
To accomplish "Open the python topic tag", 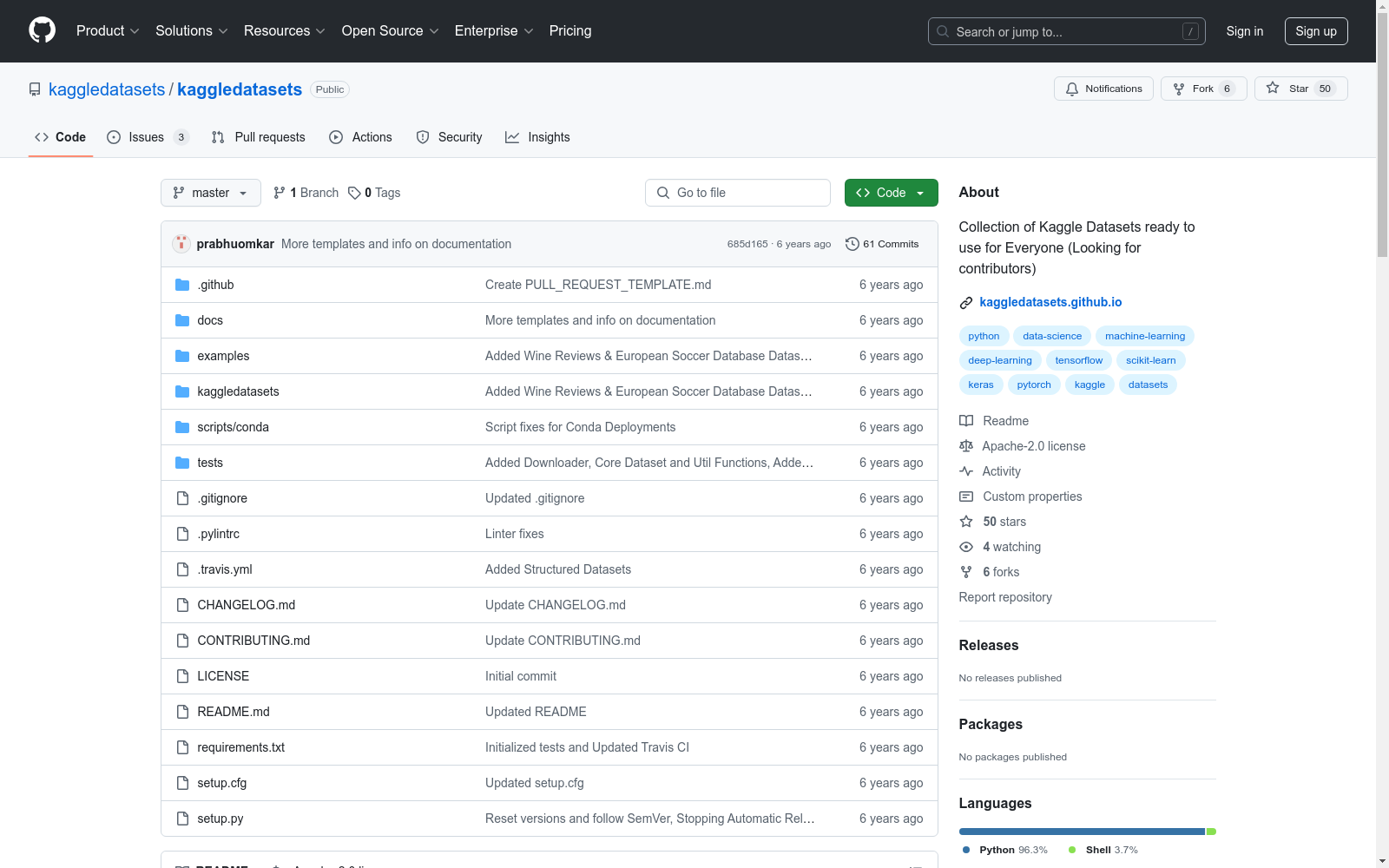I will coord(984,336).
